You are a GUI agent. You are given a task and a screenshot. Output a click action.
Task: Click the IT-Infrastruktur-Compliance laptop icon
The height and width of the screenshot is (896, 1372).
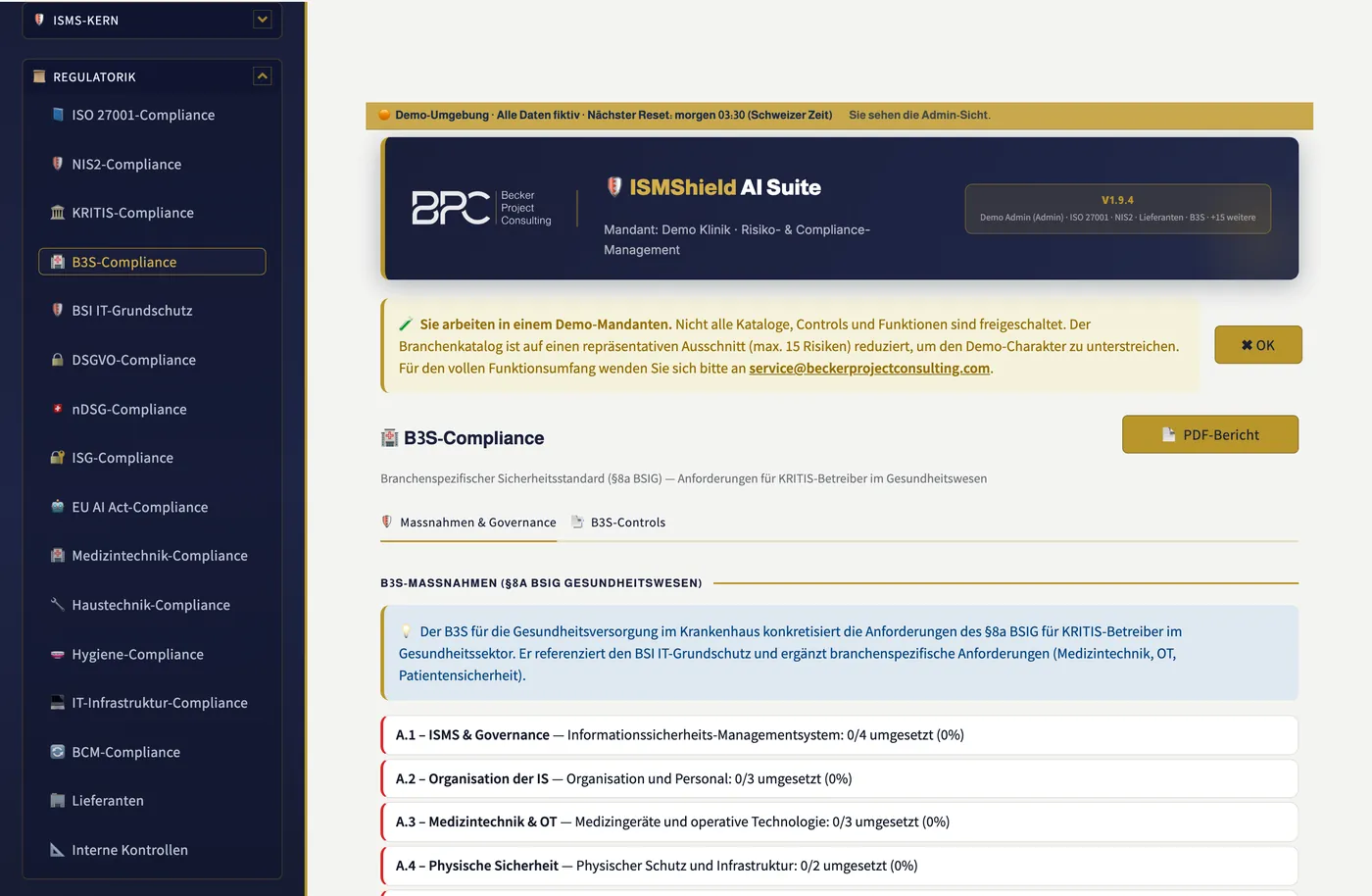(58, 703)
